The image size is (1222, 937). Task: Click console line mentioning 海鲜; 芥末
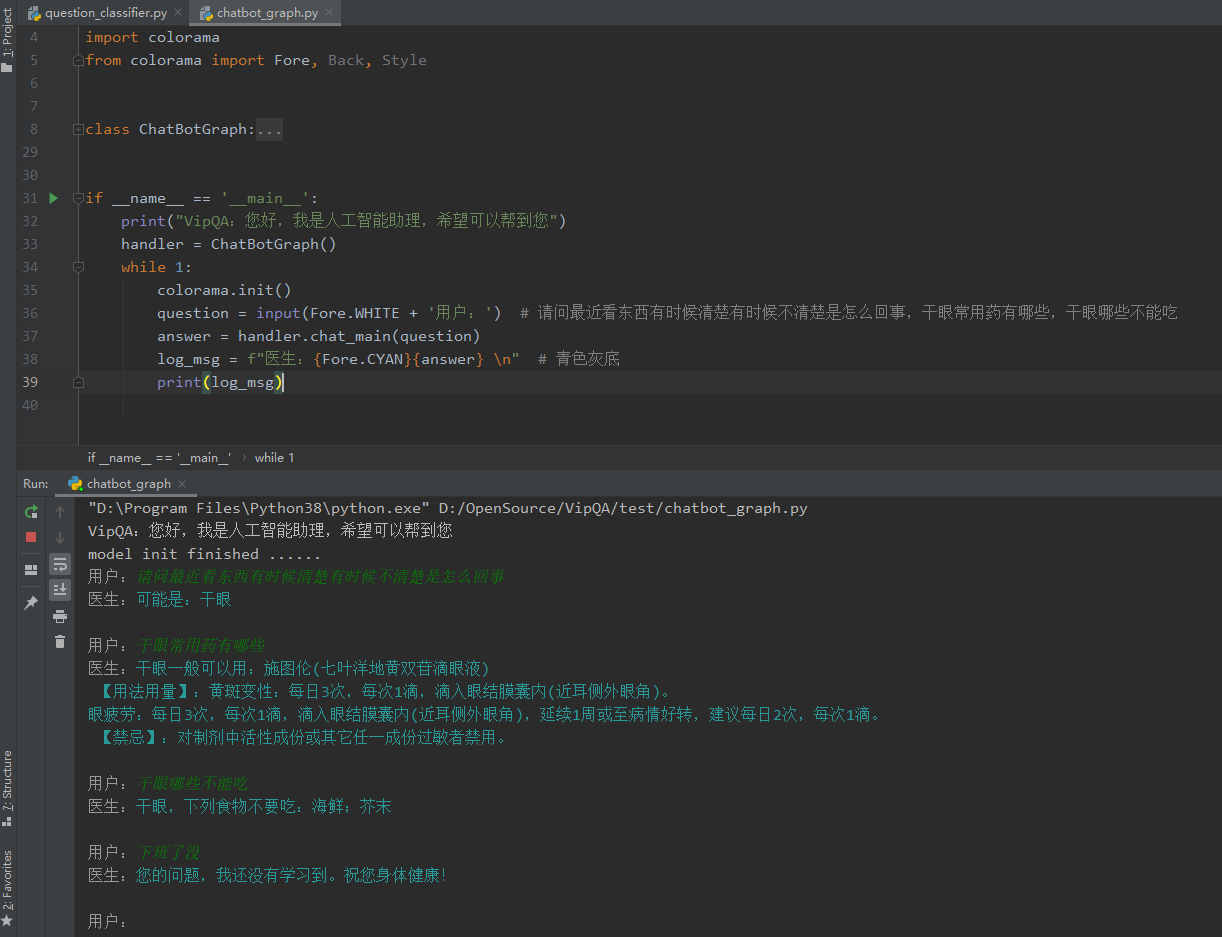coord(240,806)
